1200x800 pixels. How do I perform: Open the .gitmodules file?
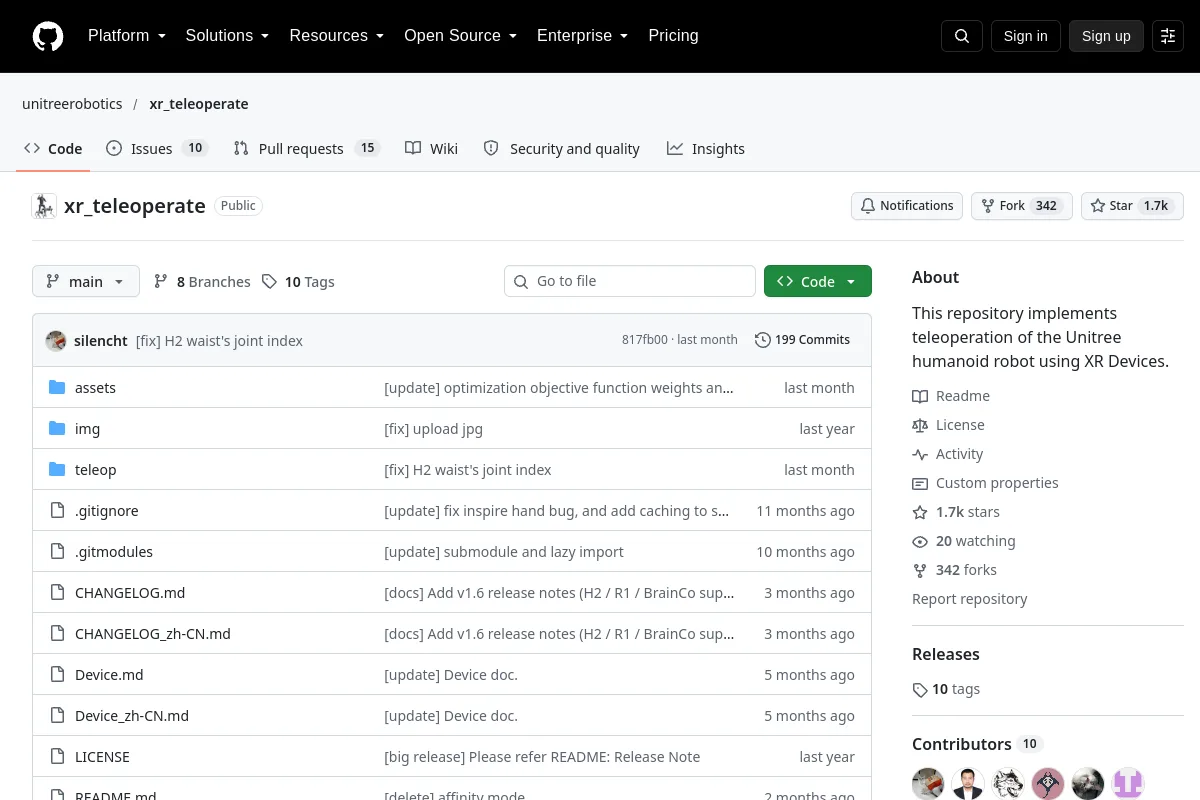(114, 552)
